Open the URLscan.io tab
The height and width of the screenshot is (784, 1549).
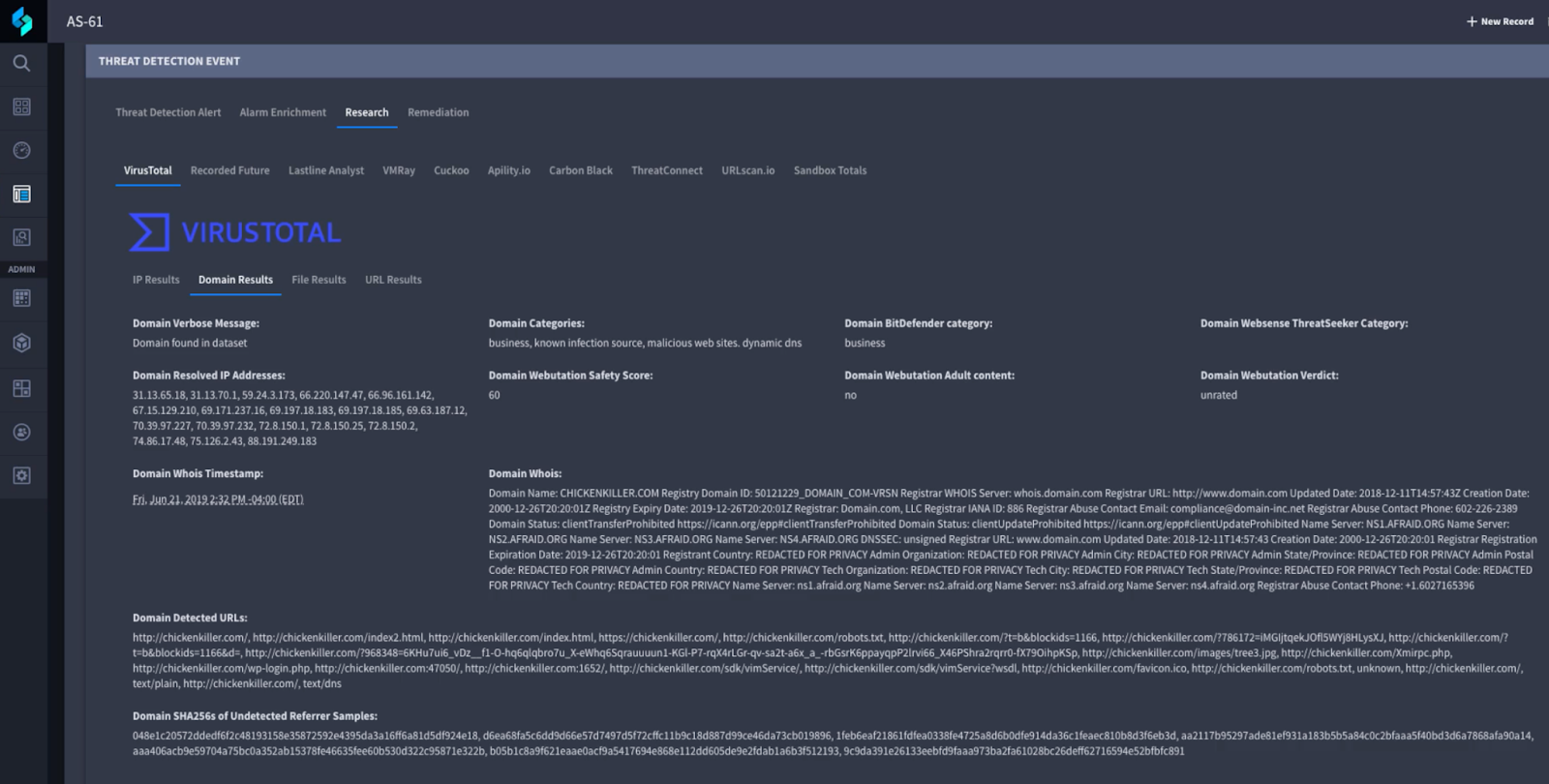pos(748,170)
